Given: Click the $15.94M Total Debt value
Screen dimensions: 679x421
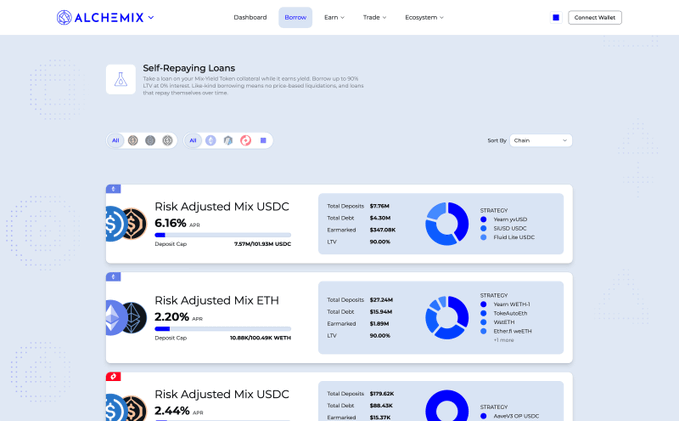Looking at the screenshot, I should [381, 312].
